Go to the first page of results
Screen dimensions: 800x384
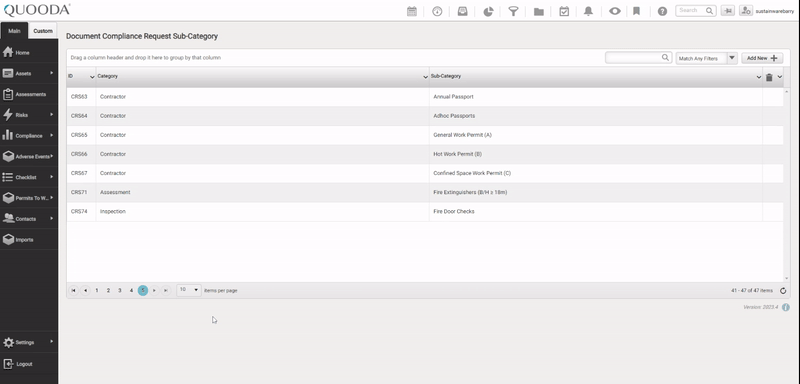[73, 290]
